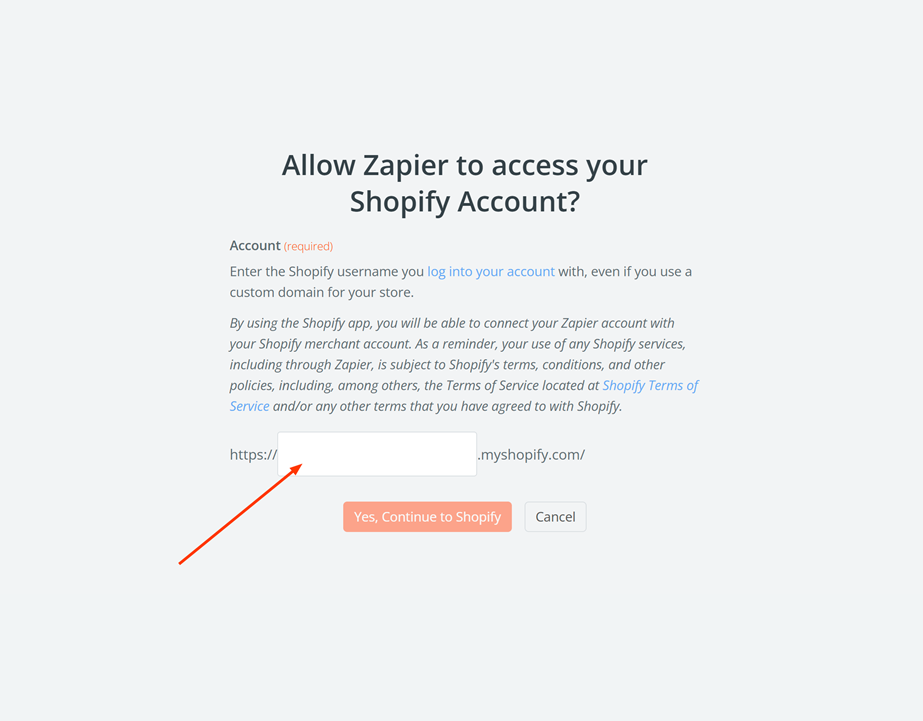The width and height of the screenshot is (923, 721).
Task: Click the italic Terms of Service disclaimer paragraph
Action: click(460, 364)
